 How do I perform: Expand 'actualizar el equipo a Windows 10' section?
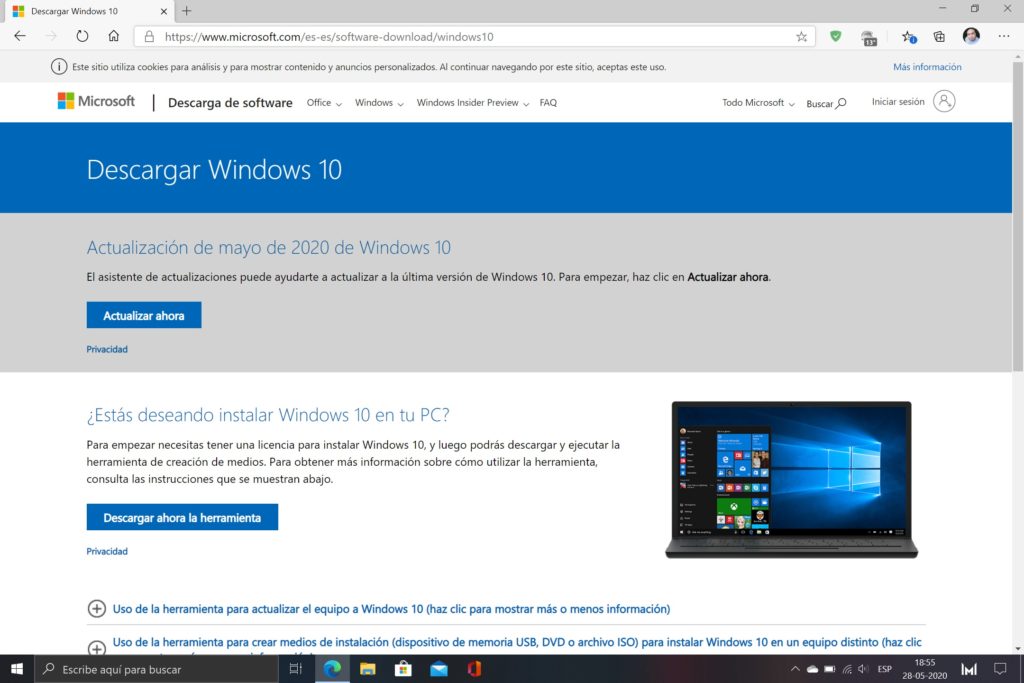[97, 608]
